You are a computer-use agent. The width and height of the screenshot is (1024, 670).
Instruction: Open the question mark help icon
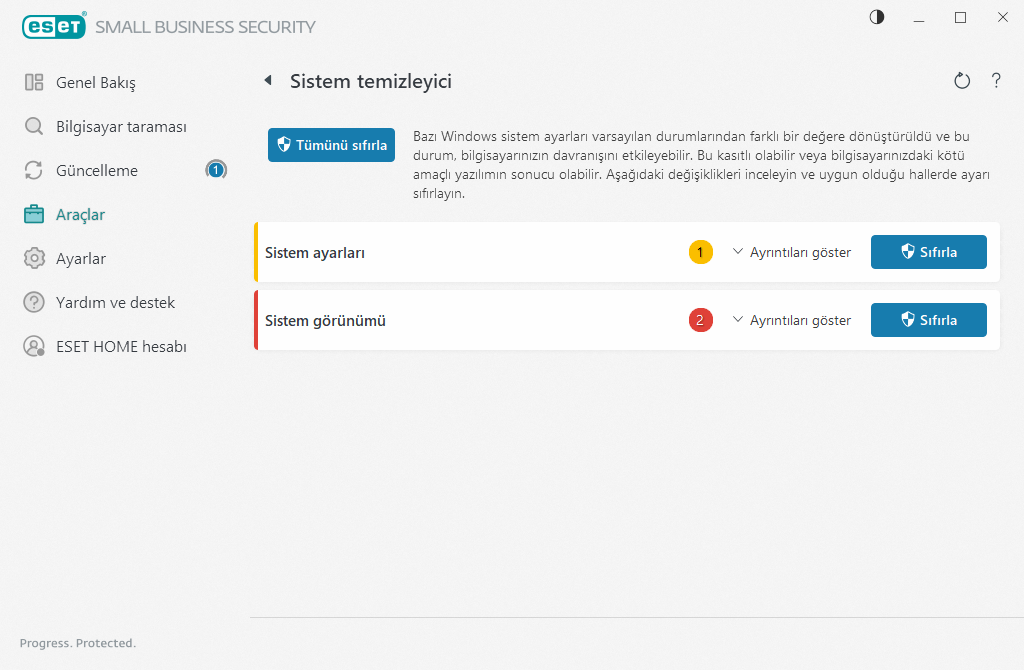pyautogui.click(x=996, y=81)
